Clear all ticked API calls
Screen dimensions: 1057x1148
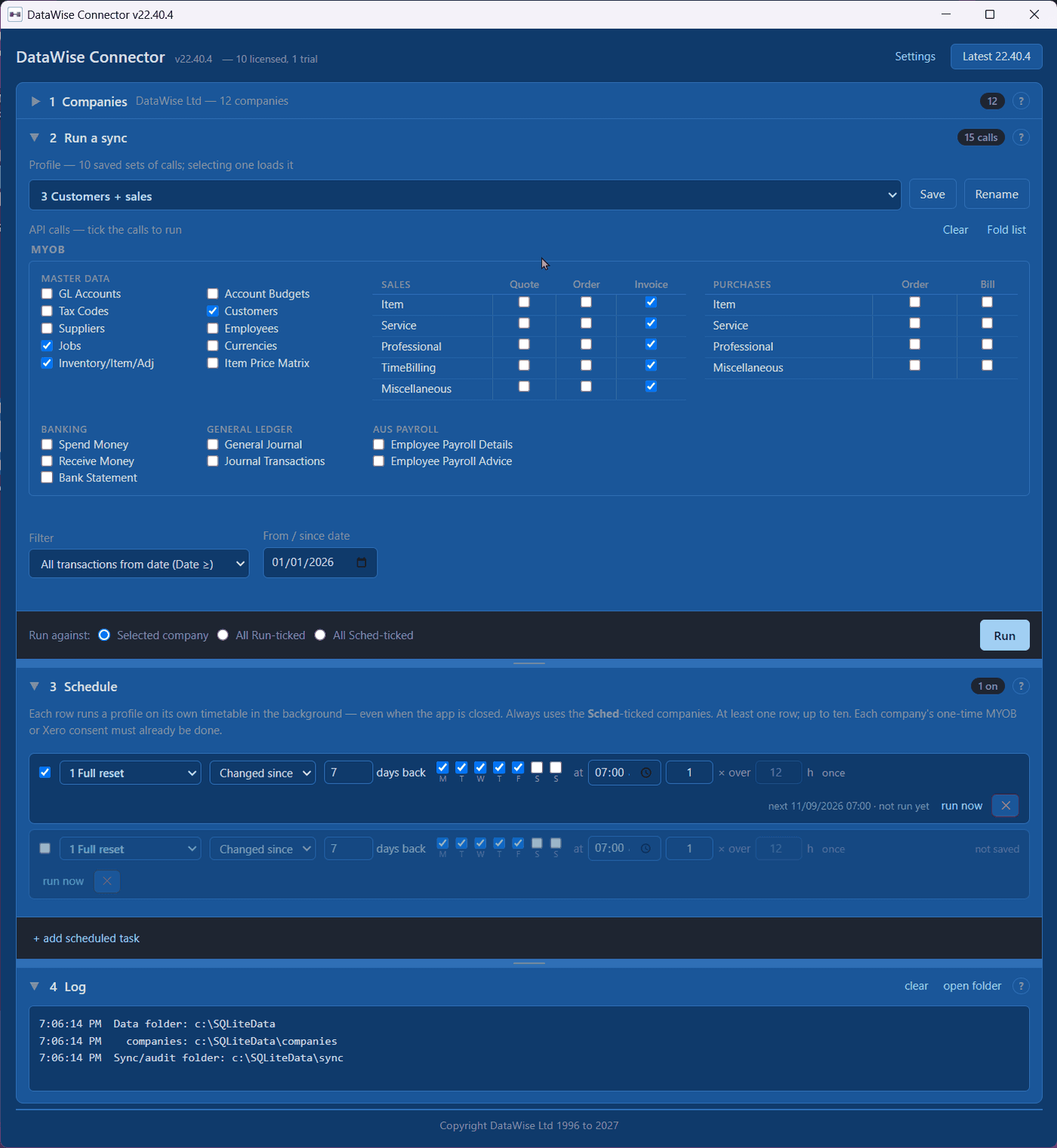click(x=955, y=229)
